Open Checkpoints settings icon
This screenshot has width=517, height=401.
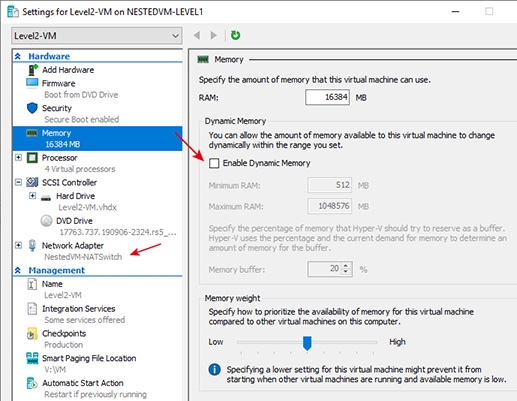tap(32, 334)
